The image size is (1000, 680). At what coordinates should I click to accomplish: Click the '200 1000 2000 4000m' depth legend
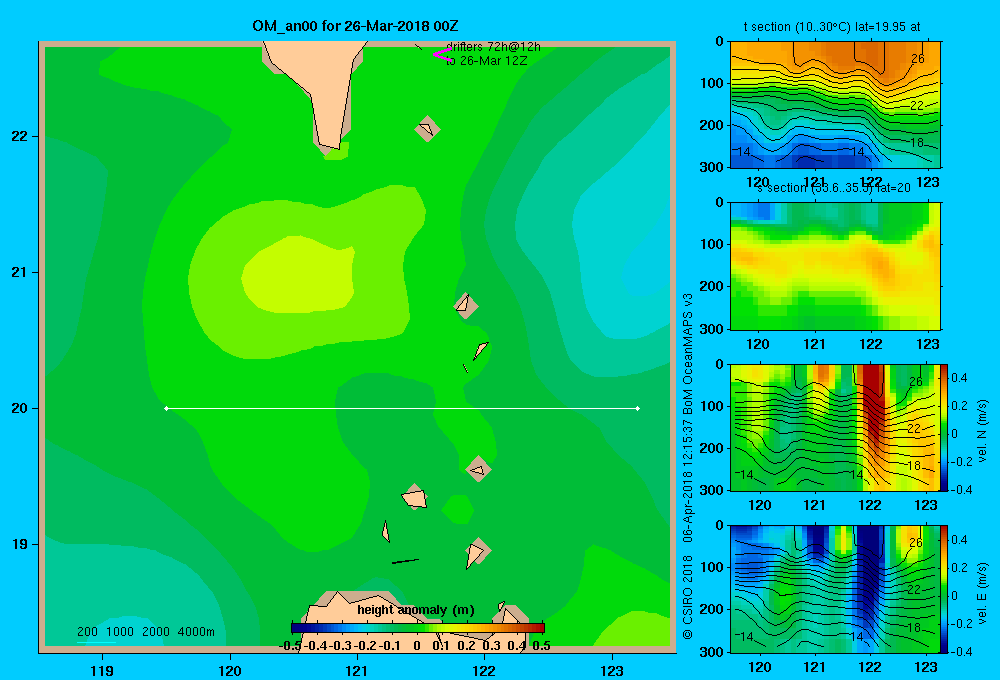tap(145, 632)
